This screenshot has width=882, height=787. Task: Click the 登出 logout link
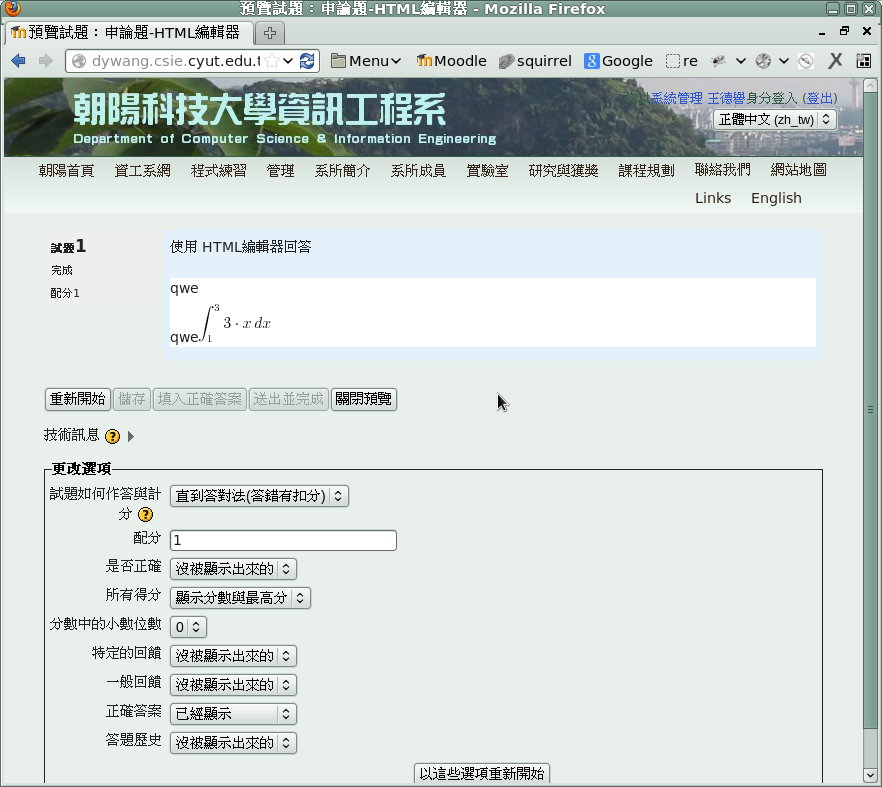click(x=820, y=98)
